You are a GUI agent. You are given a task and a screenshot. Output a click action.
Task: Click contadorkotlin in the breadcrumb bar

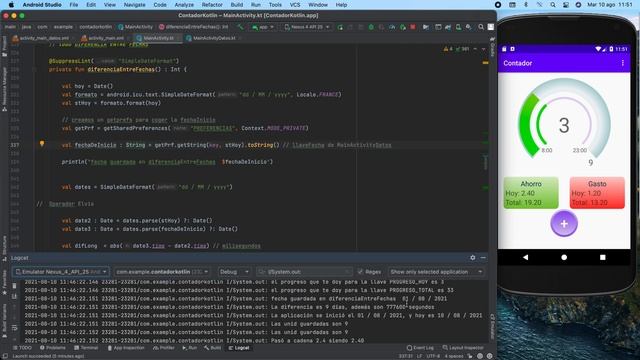pyautogui.click(x=95, y=27)
